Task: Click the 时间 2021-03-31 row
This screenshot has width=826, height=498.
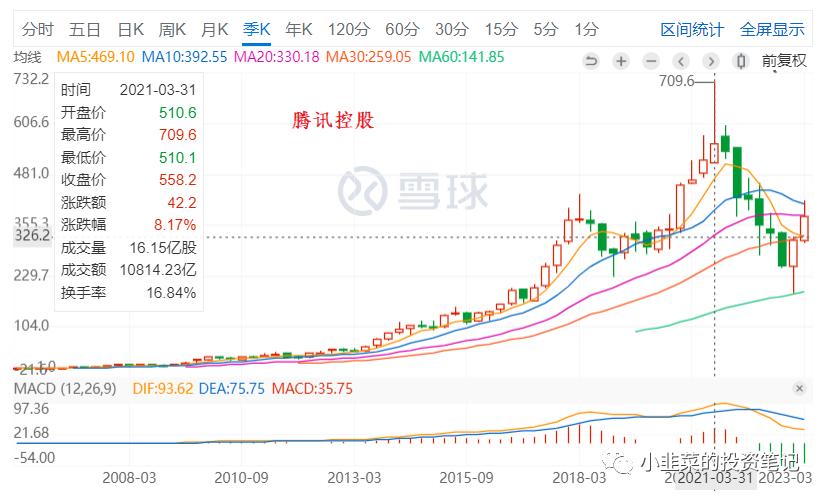Action: (x=129, y=90)
